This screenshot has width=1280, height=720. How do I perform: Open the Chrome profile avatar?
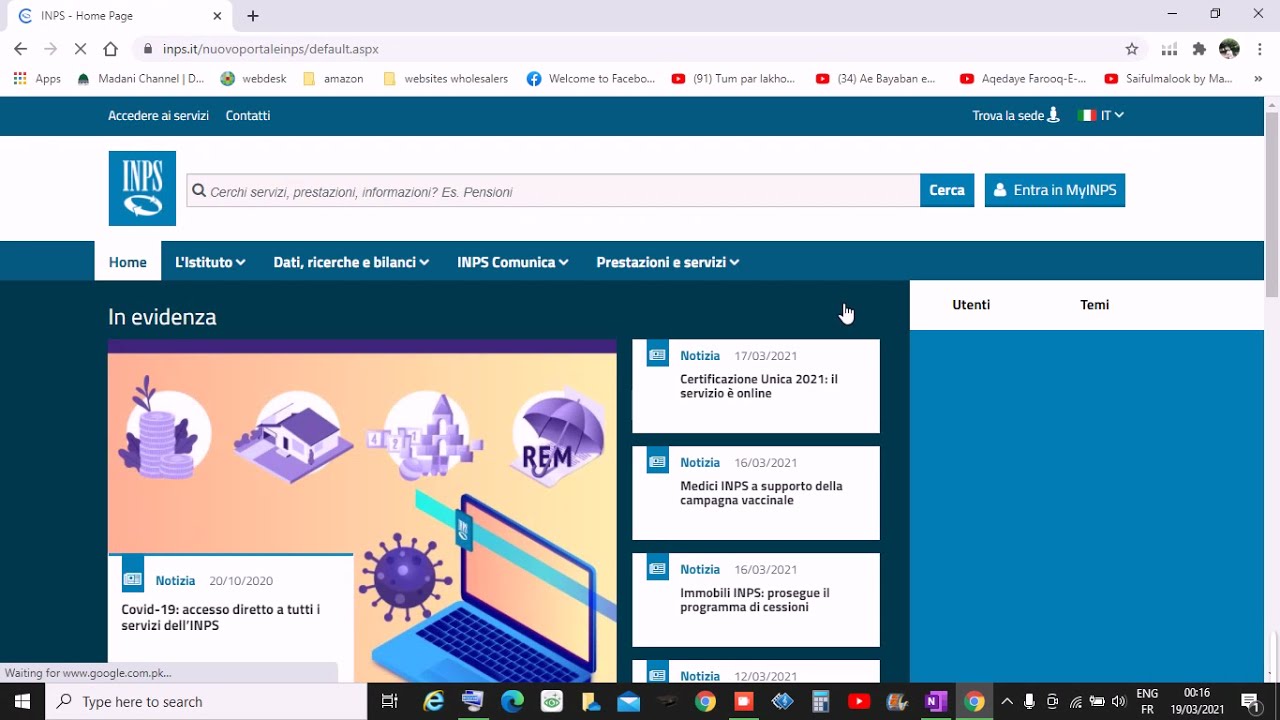[1230, 49]
